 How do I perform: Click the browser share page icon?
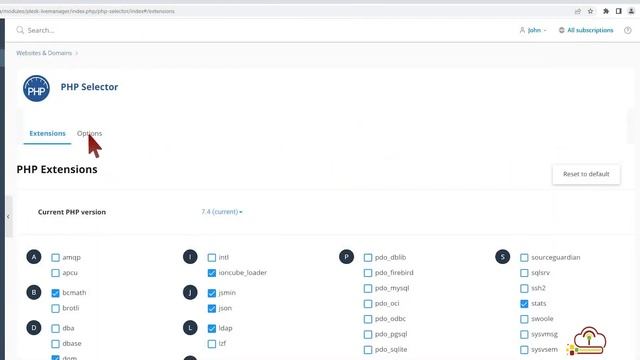578,11
